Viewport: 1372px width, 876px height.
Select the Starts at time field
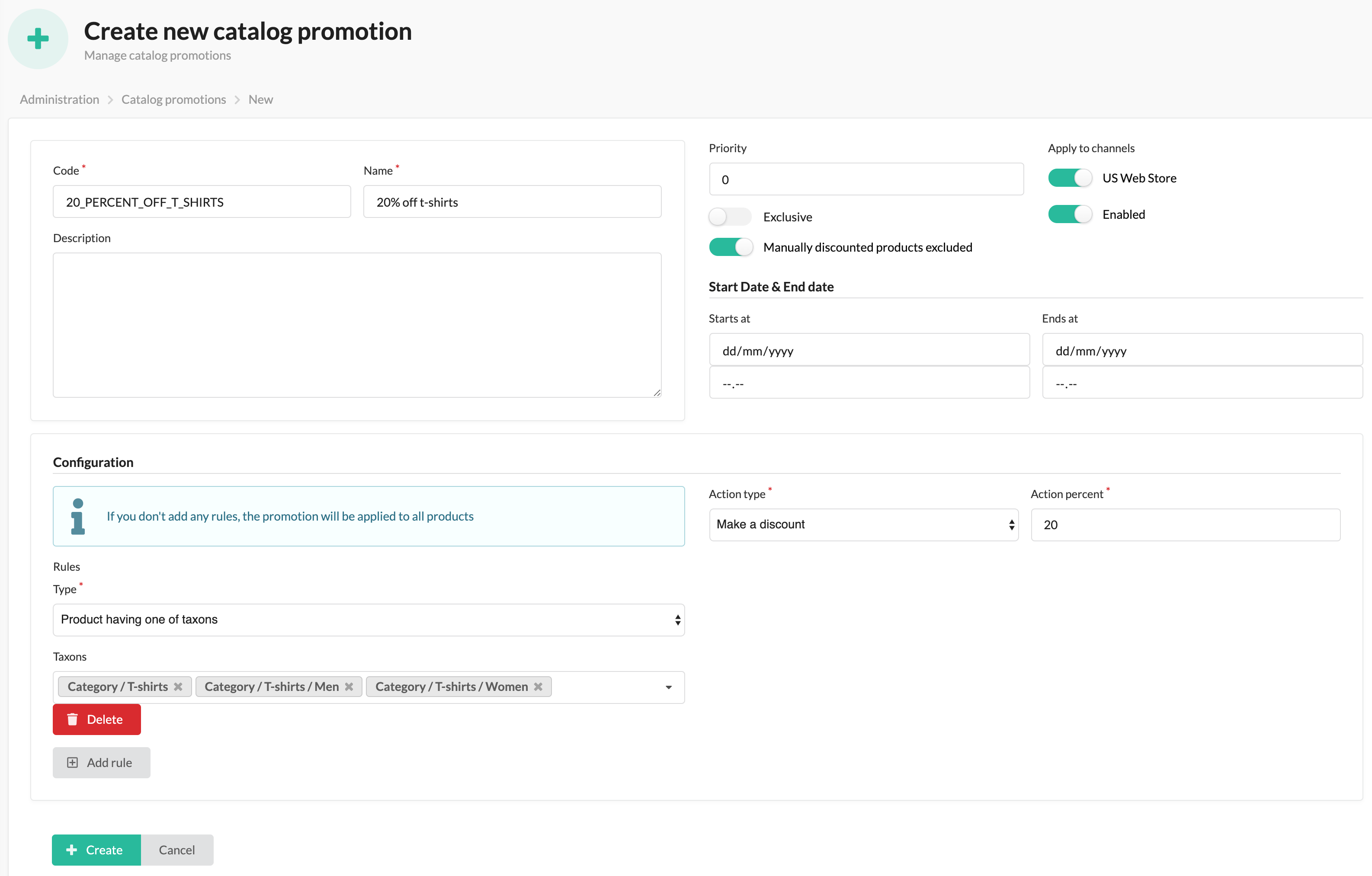(x=869, y=382)
